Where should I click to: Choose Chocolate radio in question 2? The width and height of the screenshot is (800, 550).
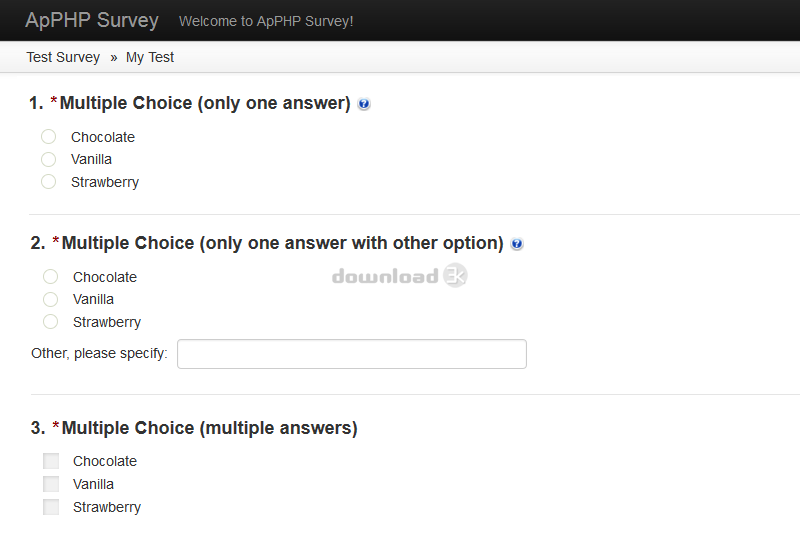[x=51, y=277]
